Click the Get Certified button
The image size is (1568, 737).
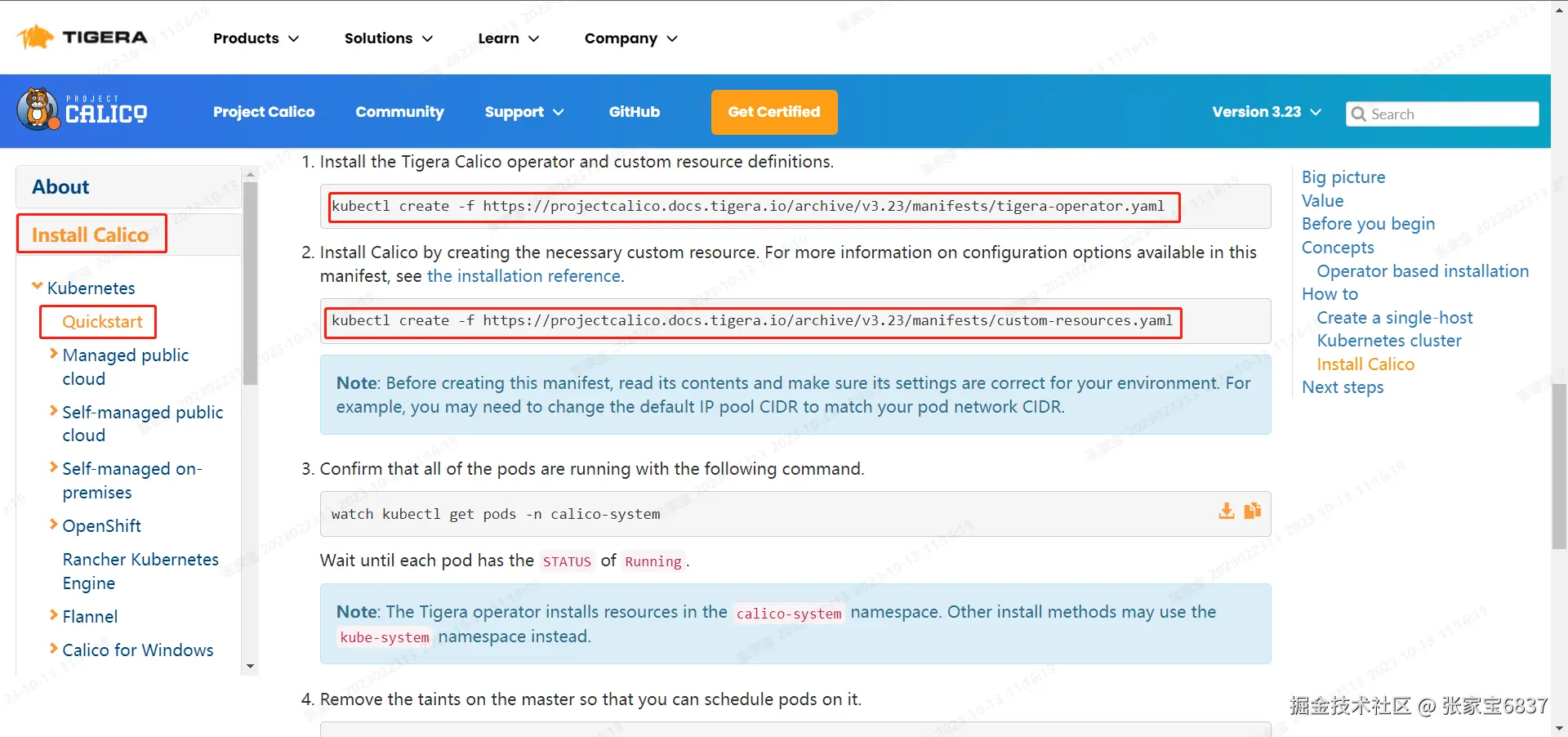774,112
